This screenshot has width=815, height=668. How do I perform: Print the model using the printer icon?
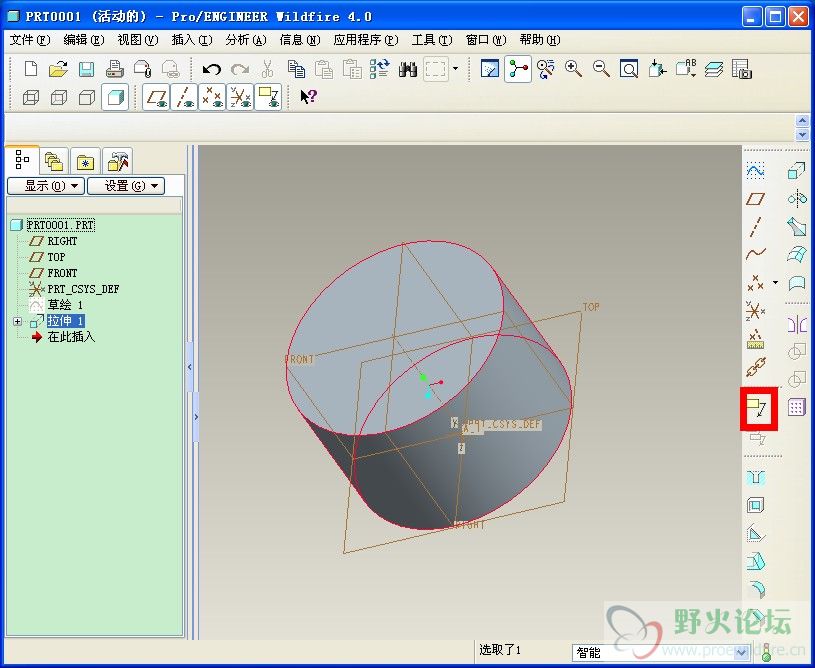click(x=114, y=69)
